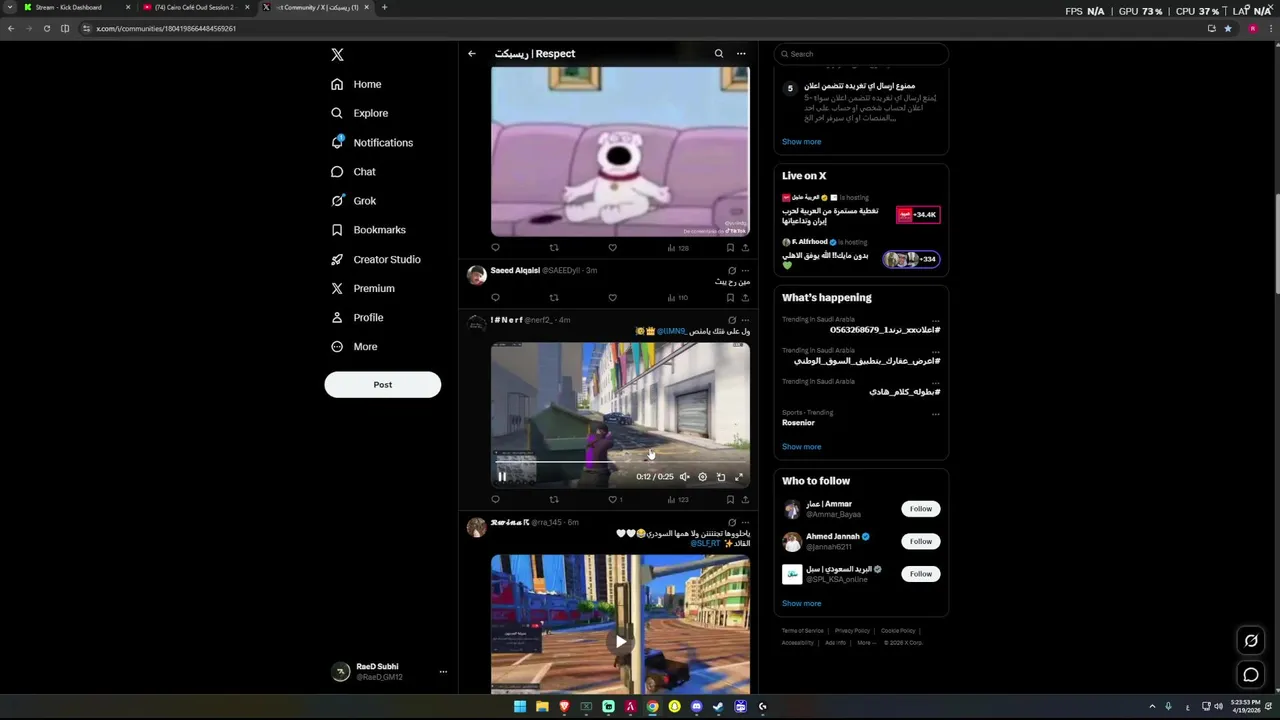The image size is (1280, 720).
Task: Bookmark the Brian cartoon video post
Action: [730, 247]
